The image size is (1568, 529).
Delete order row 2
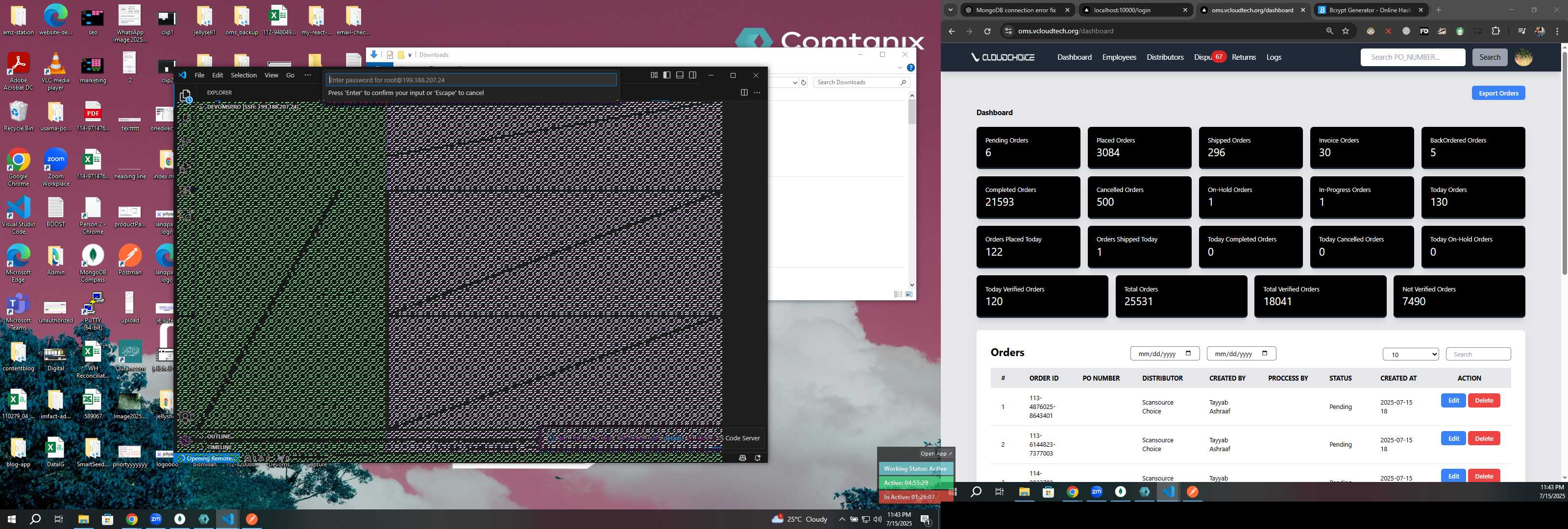1483,438
